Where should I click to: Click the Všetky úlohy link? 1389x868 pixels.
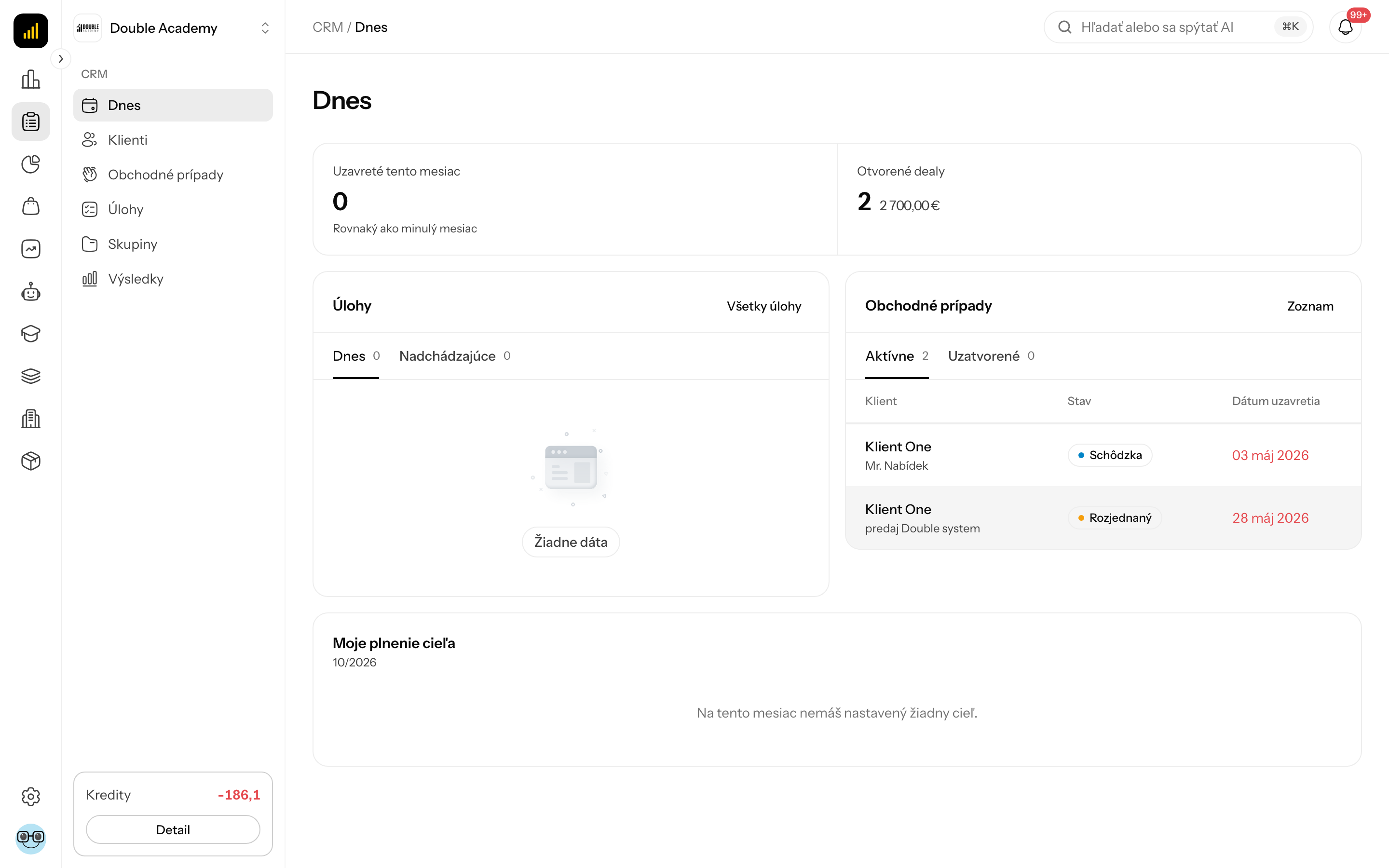click(x=764, y=306)
